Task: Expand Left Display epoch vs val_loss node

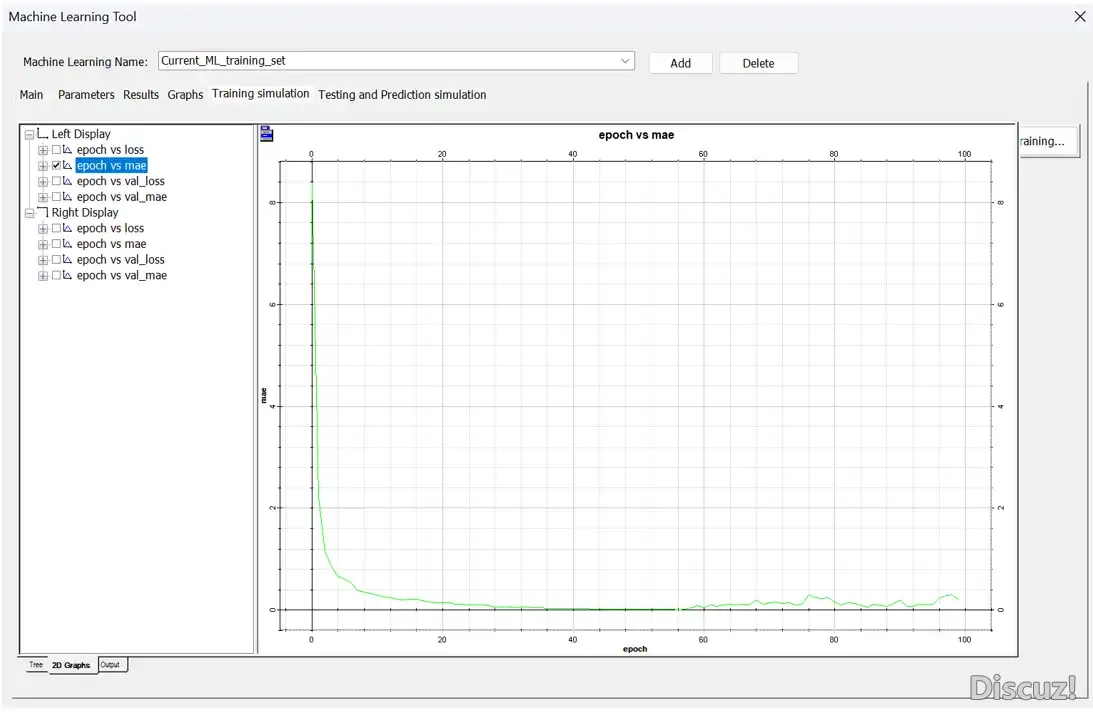Action: pyautogui.click(x=43, y=181)
